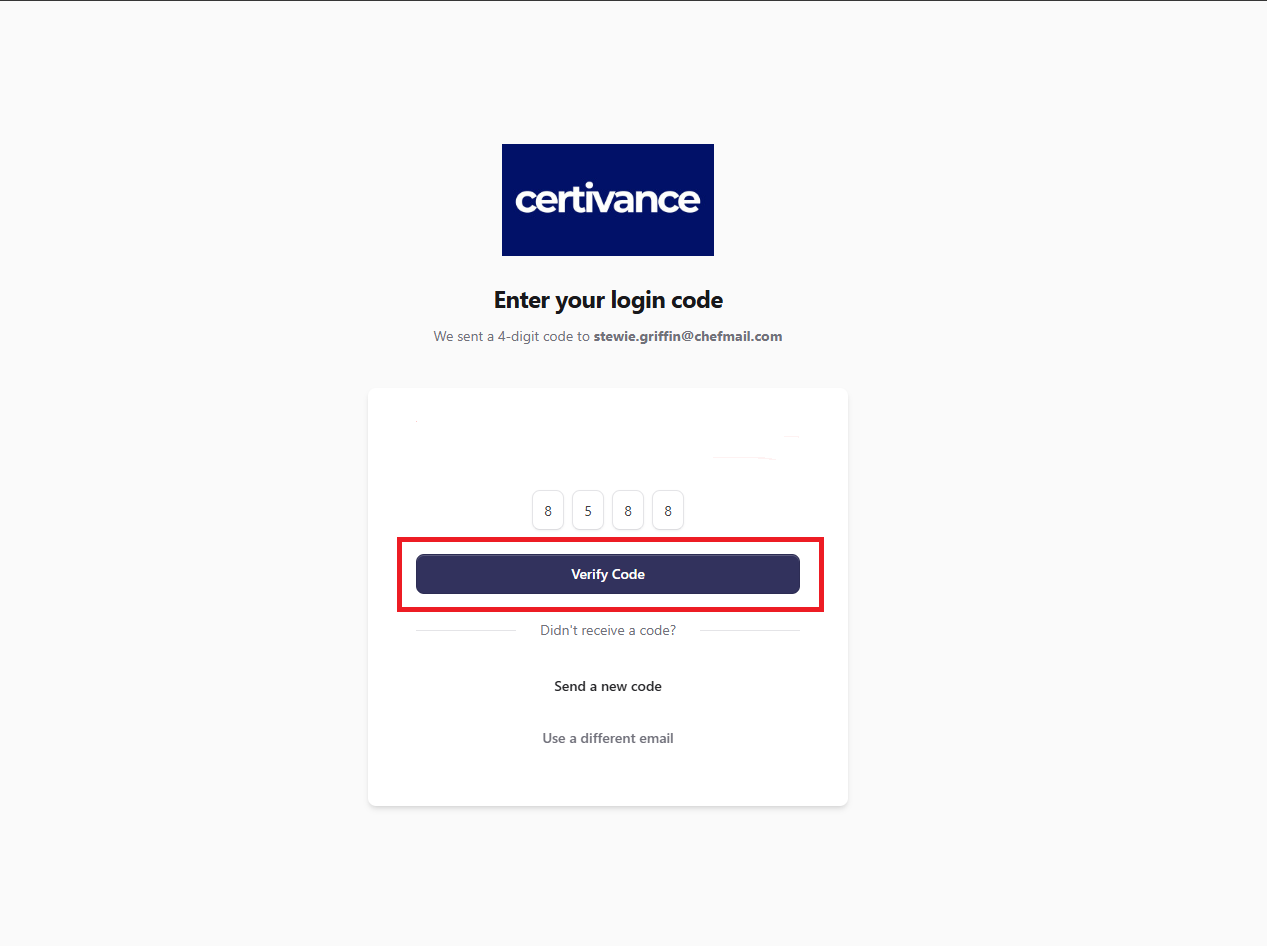Click the Didn't receive a code? text
Screen dimensions: 1267x946
pos(608,630)
